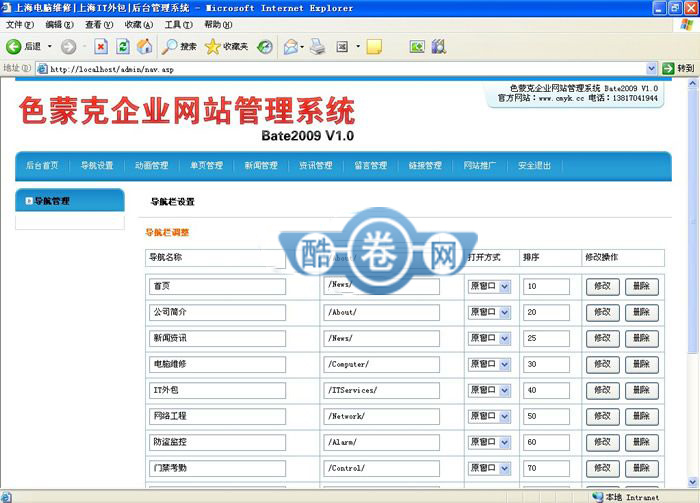
Task: Open the Back button history dropdown arrow
Action: (50, 46)
